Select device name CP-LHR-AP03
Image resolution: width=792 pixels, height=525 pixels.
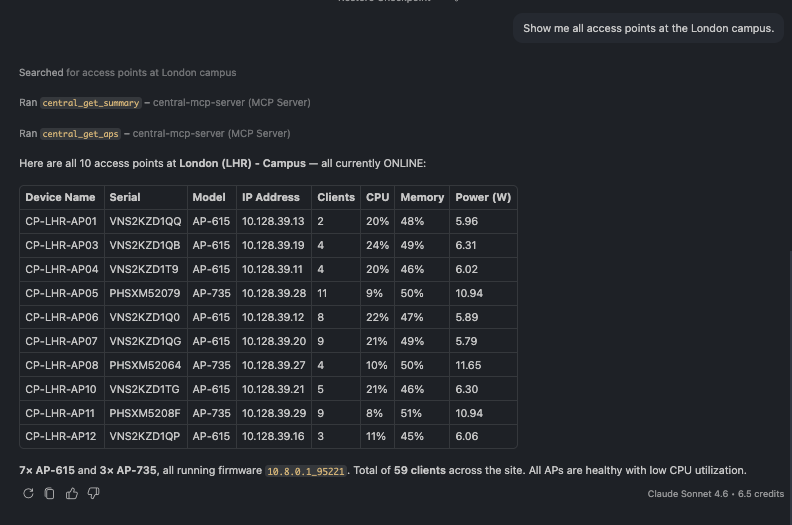pyautogui.click(x=62, y=245)
